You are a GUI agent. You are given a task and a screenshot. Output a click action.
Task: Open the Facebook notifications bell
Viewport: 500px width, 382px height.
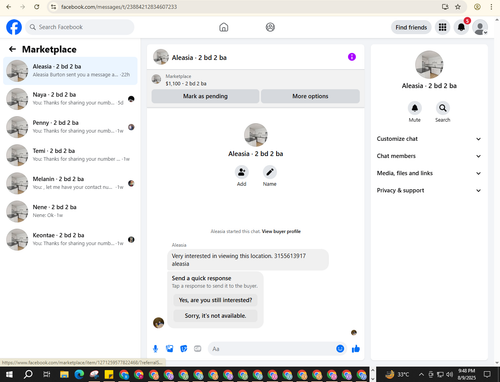(x=461, y=27)
